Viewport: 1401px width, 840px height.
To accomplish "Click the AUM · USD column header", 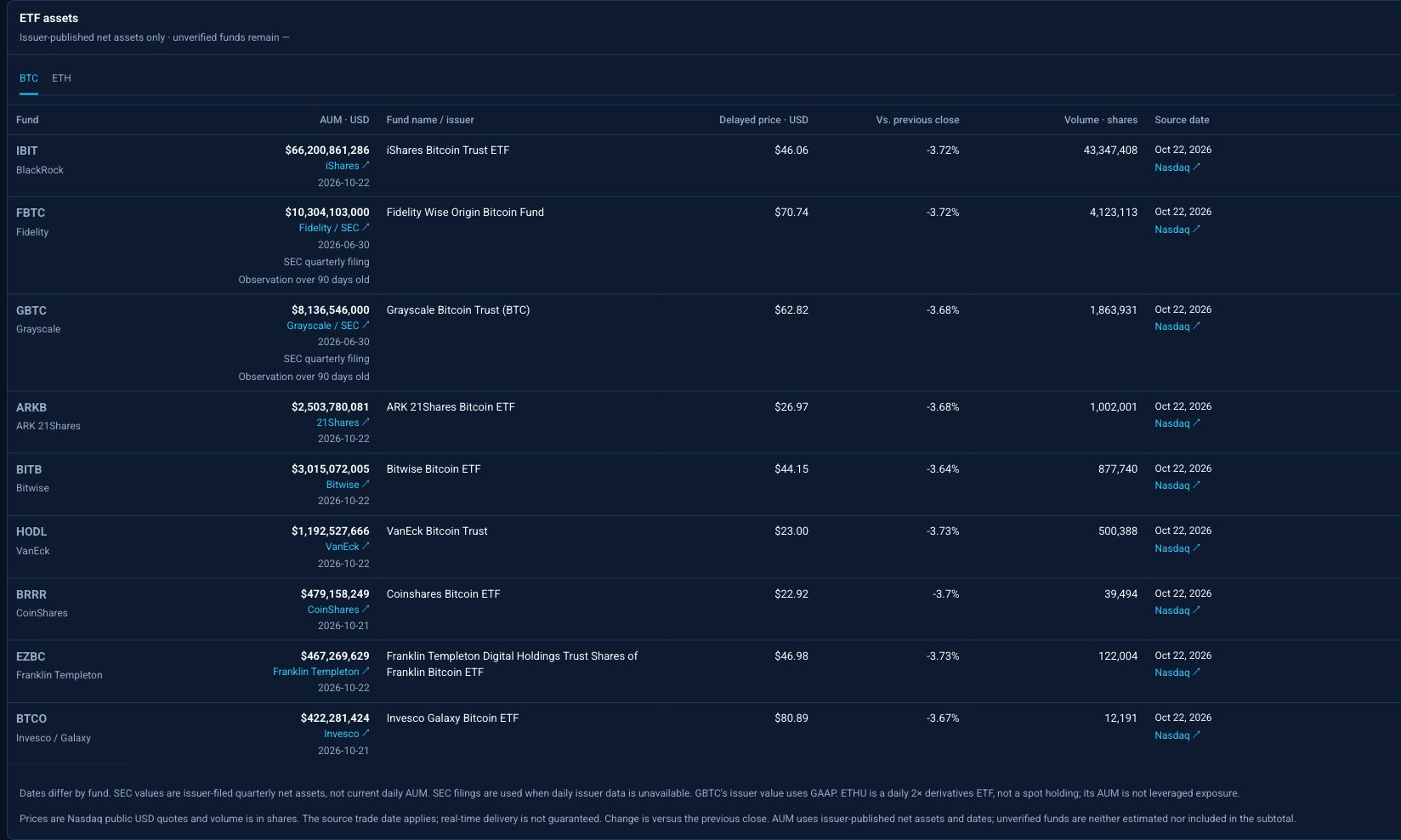I will 344,120.
